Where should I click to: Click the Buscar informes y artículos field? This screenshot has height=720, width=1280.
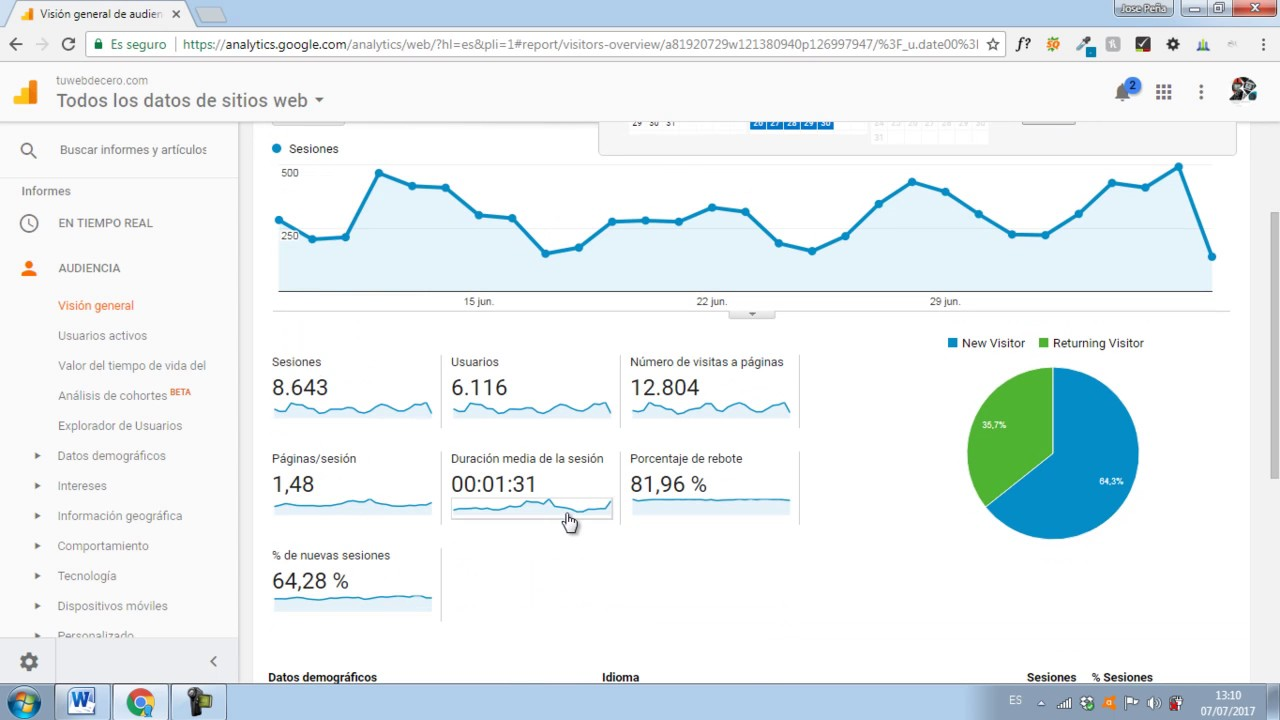point(133,150)
